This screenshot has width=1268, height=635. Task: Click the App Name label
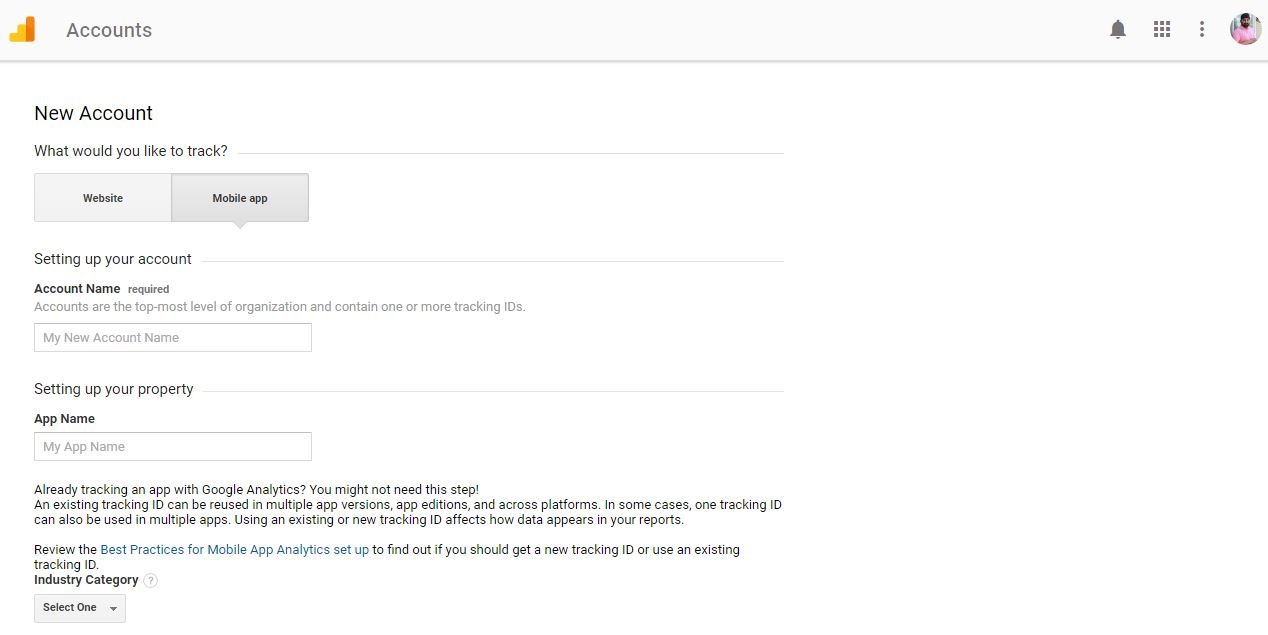(x=64, y=419)
